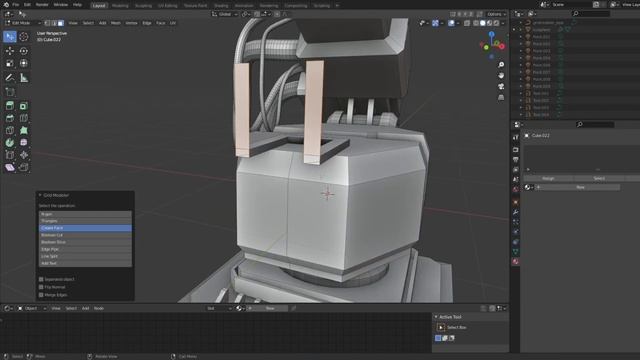This screenshot has height=360, width=640.
Task: Open the Modifiers wrench properties tab
Action: pos(516,212)
